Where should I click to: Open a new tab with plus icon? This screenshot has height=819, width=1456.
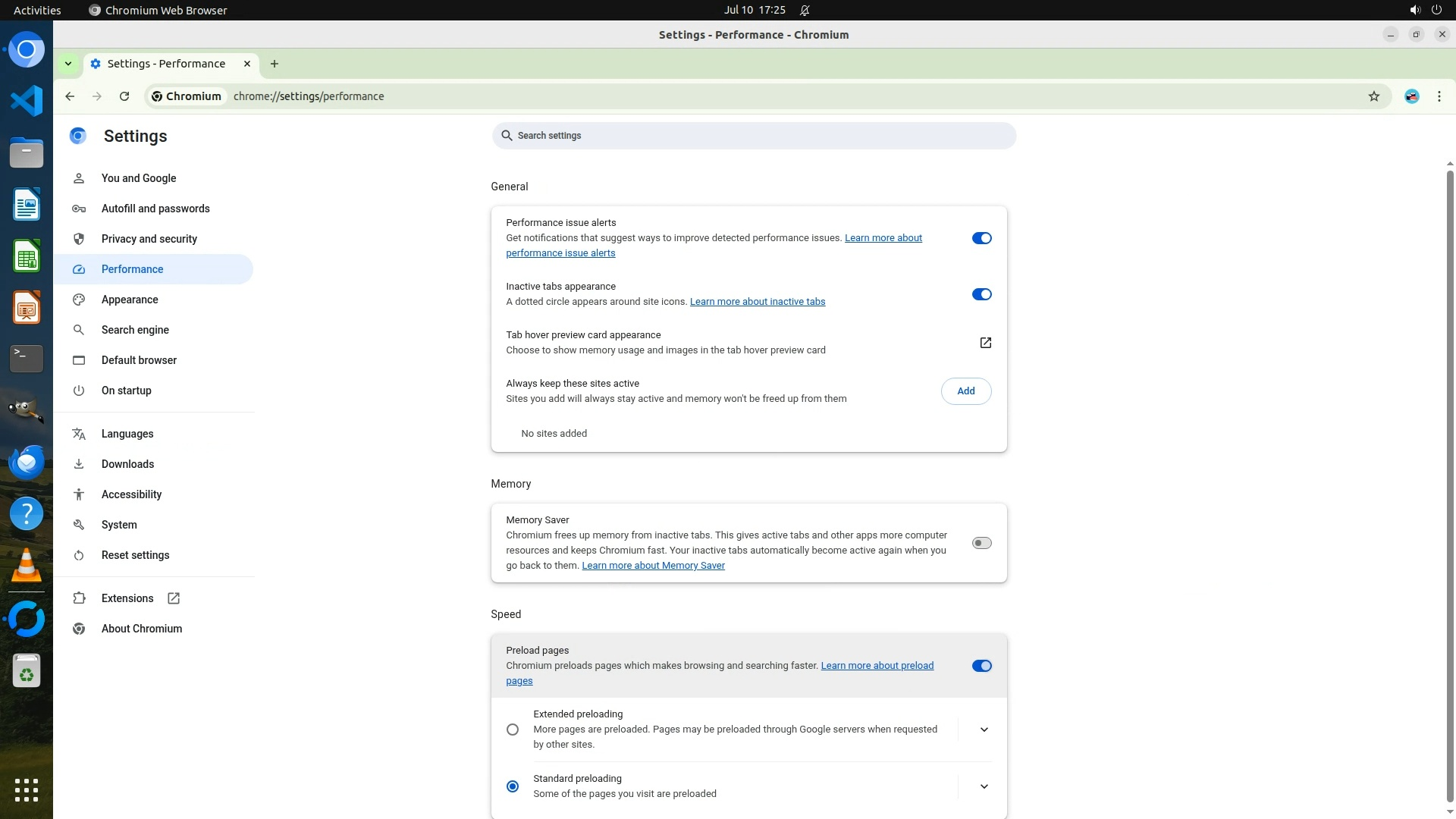point(275,64)
